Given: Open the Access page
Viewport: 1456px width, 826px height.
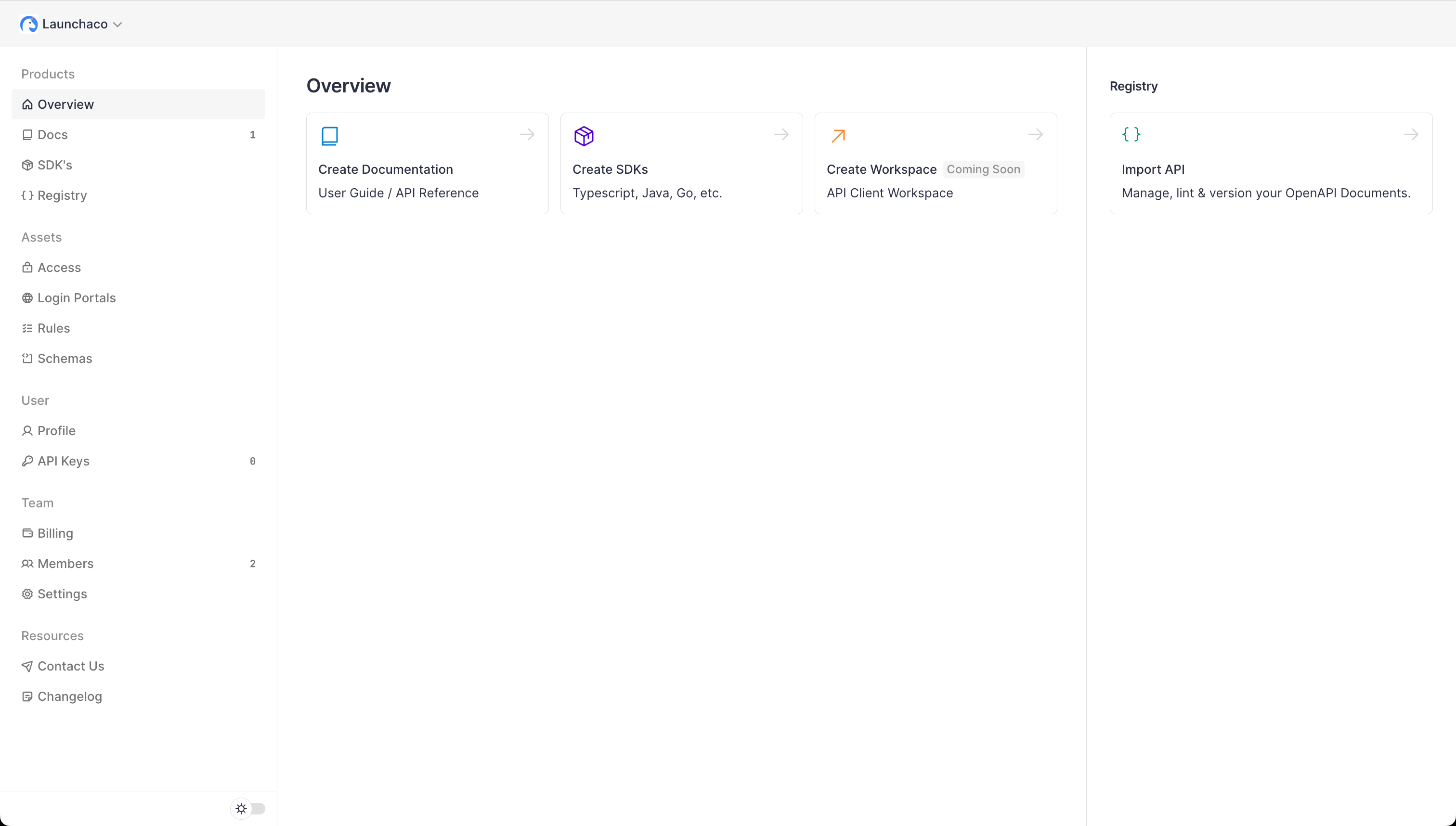Looking at the screenshot, I should tap(139, 268).
